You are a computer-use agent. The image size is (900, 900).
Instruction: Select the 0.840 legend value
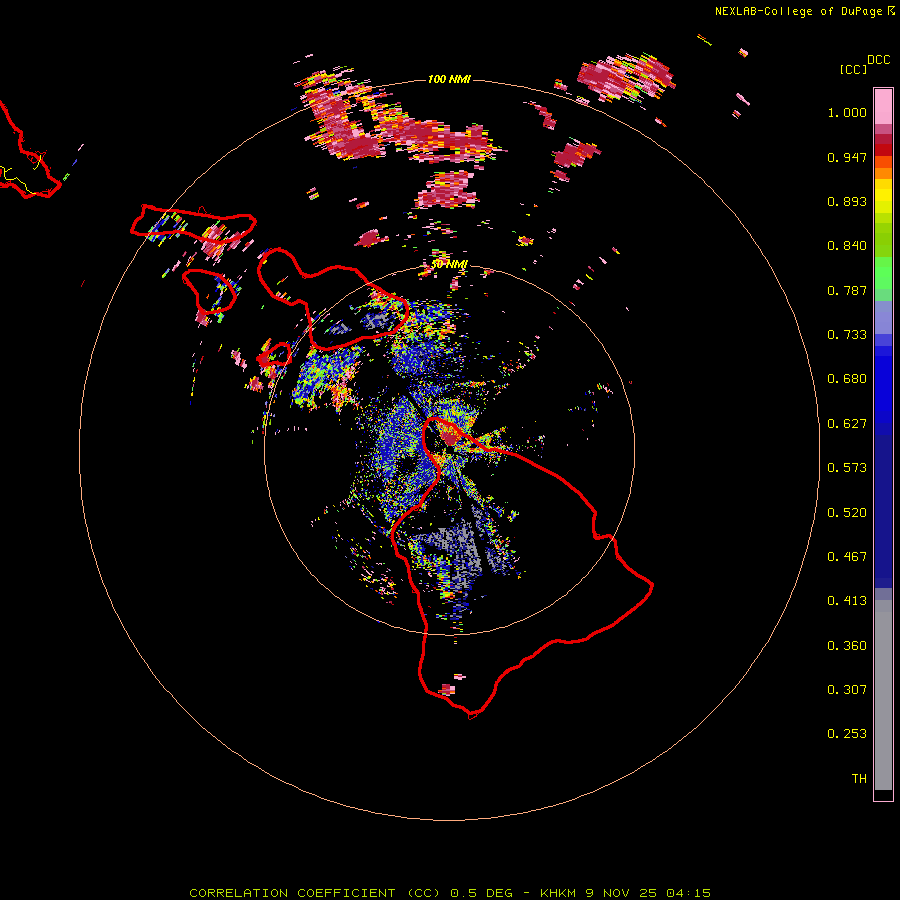coord(847,246)
